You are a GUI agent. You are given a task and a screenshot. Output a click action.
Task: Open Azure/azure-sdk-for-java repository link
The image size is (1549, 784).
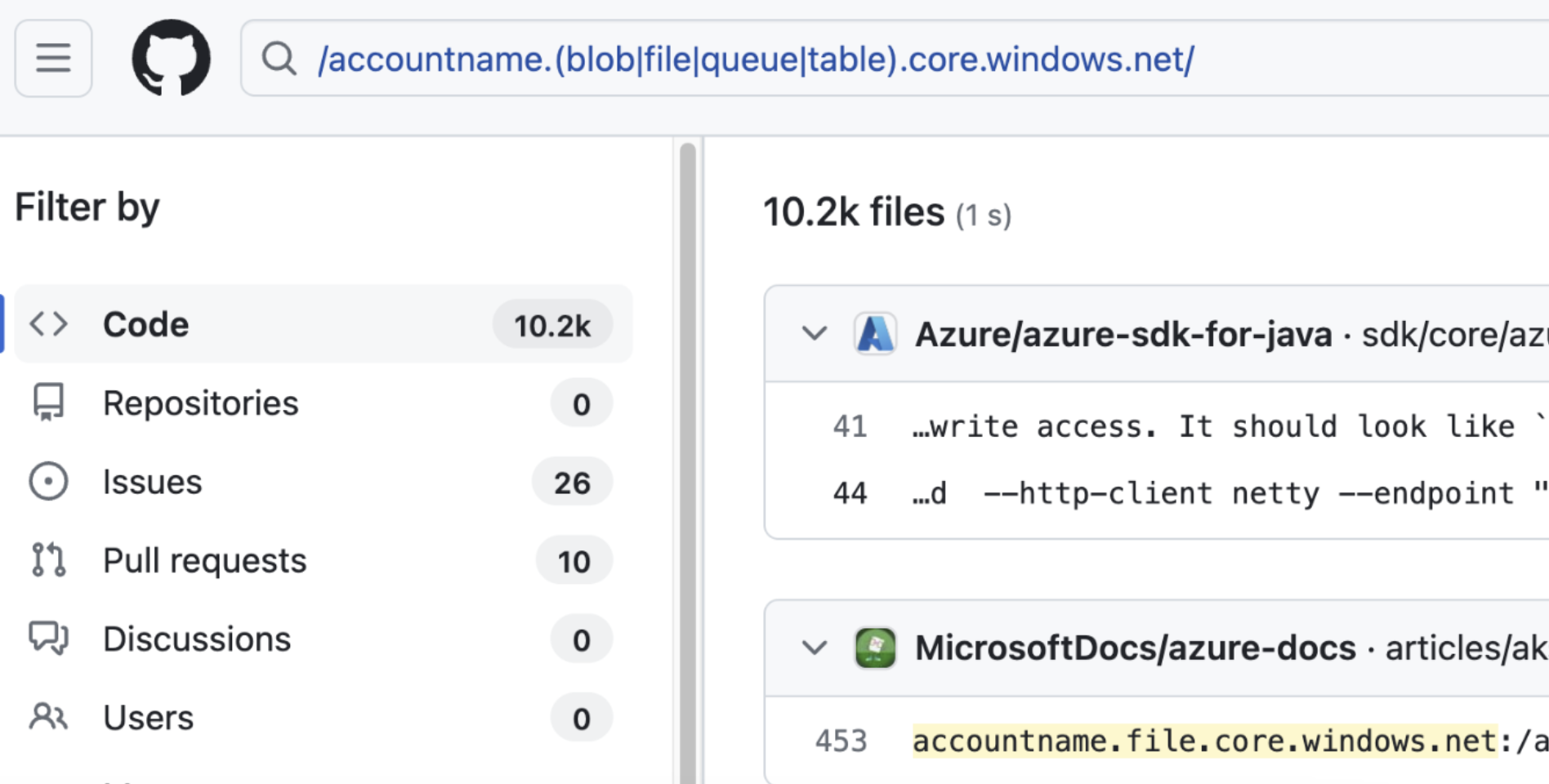1123,334
